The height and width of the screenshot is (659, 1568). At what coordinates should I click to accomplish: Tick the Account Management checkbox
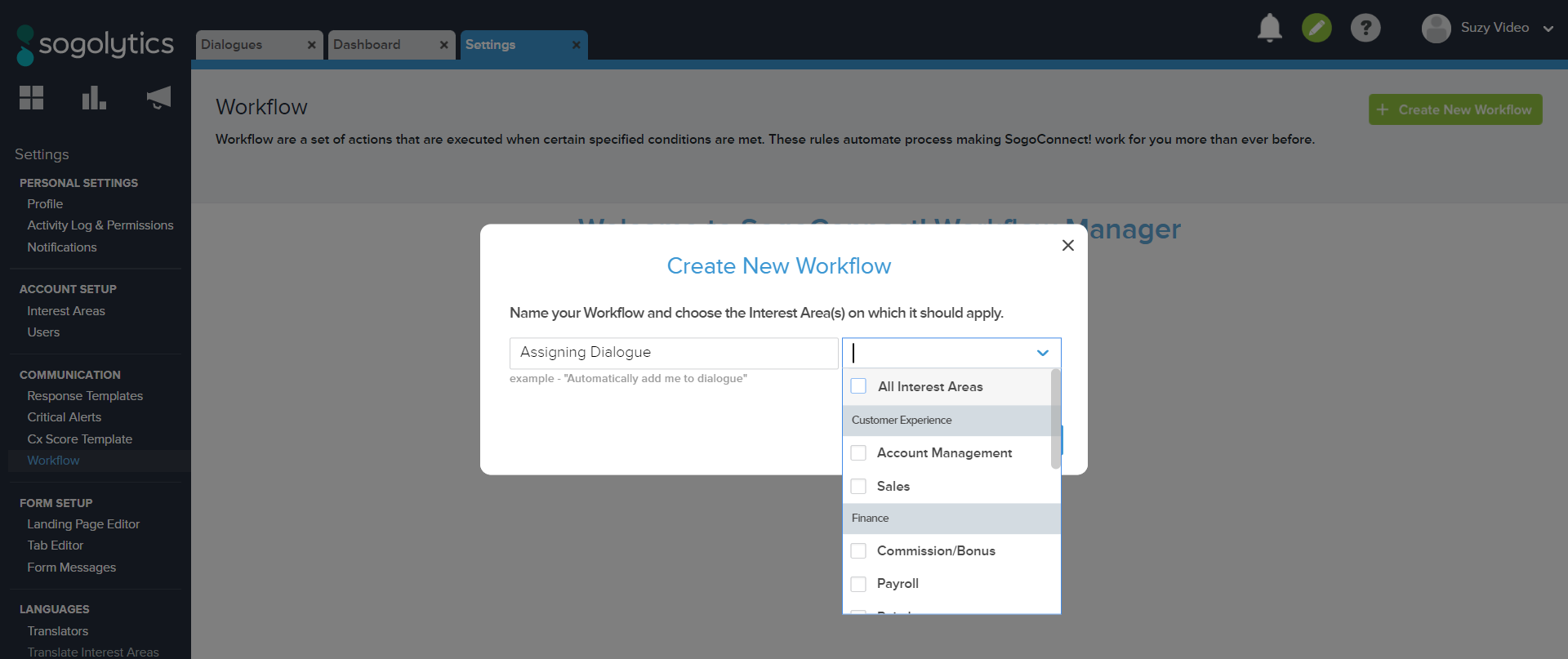pyautogui.click(x=858, y=452)
